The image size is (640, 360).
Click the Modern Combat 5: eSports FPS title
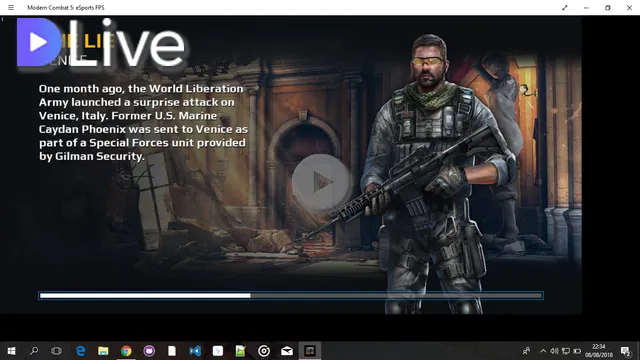pyautogui.click(x=66, y=7)
